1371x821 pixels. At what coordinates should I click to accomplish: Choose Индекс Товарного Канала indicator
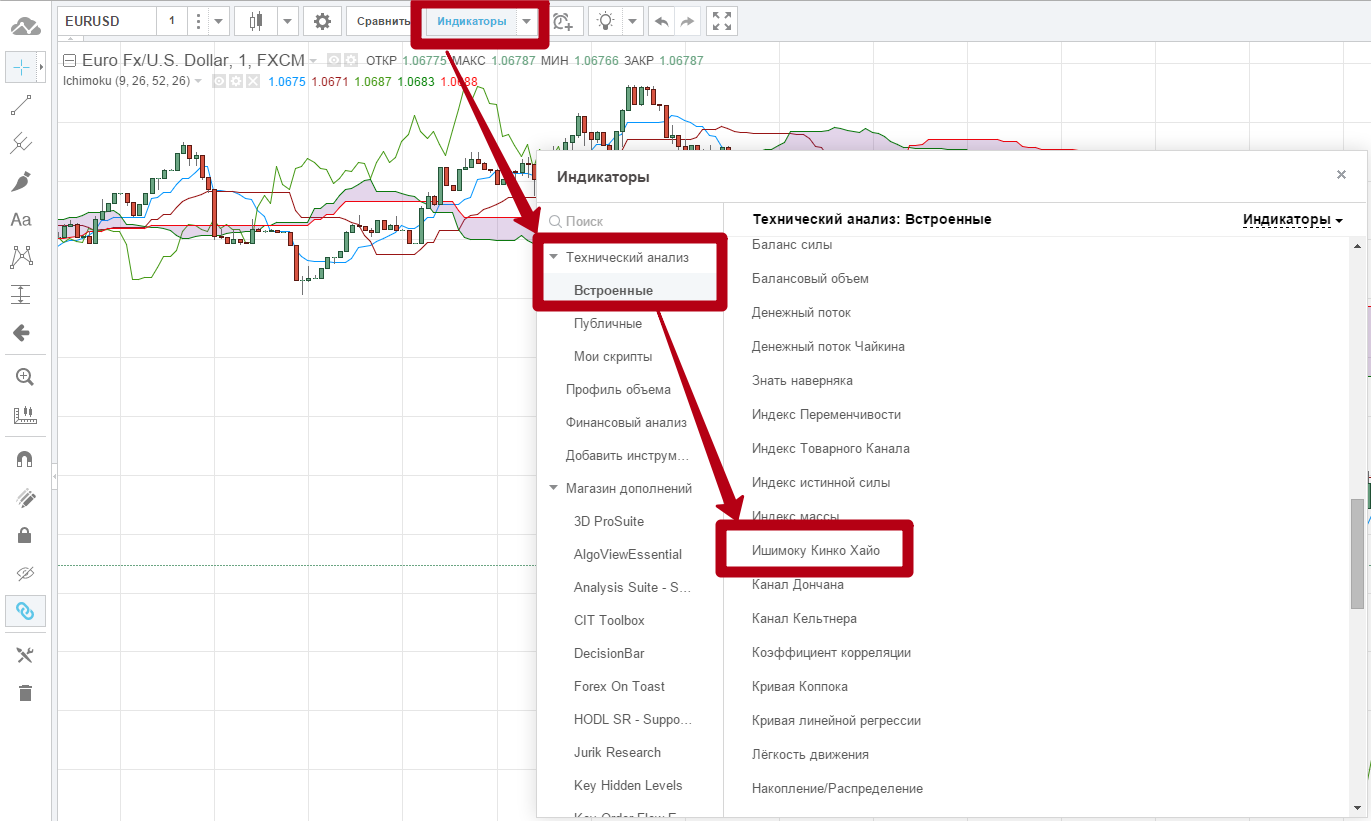click(x=831, y=448)
